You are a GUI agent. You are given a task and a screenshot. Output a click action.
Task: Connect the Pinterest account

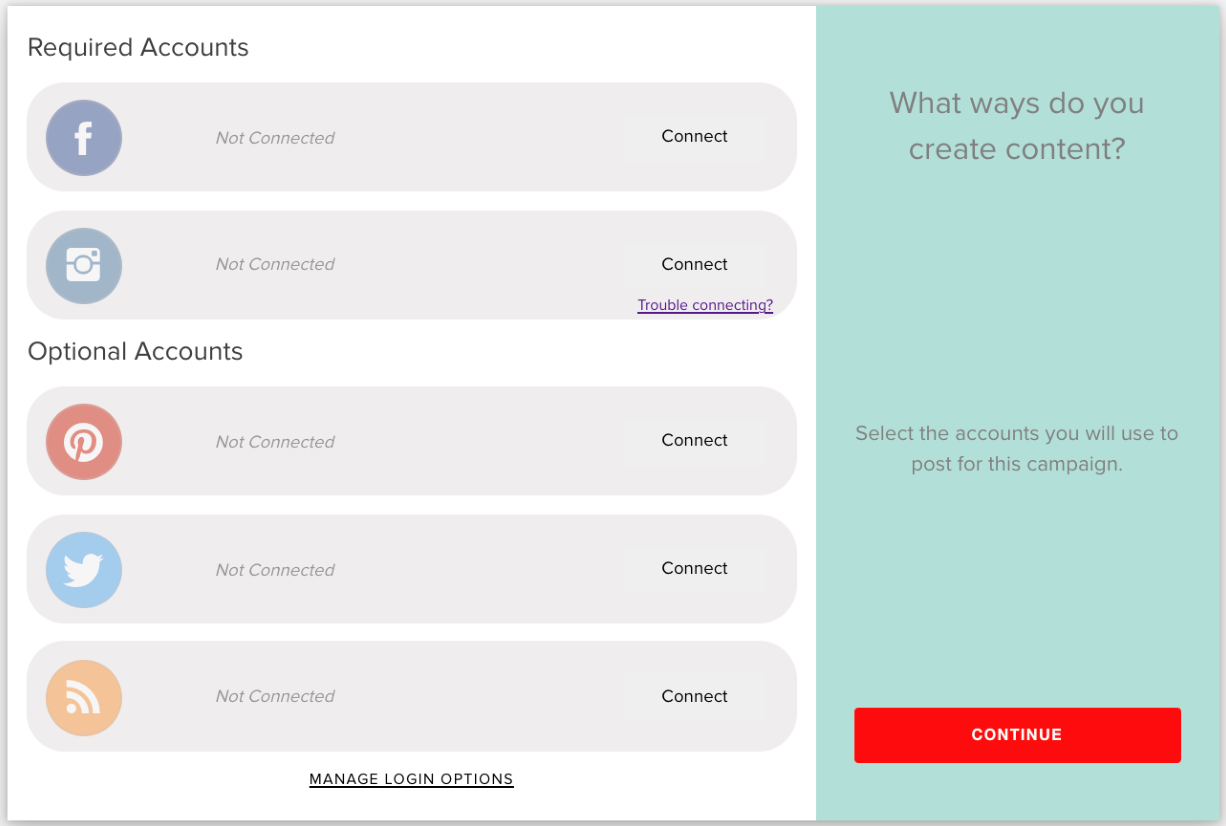(694, 441)
